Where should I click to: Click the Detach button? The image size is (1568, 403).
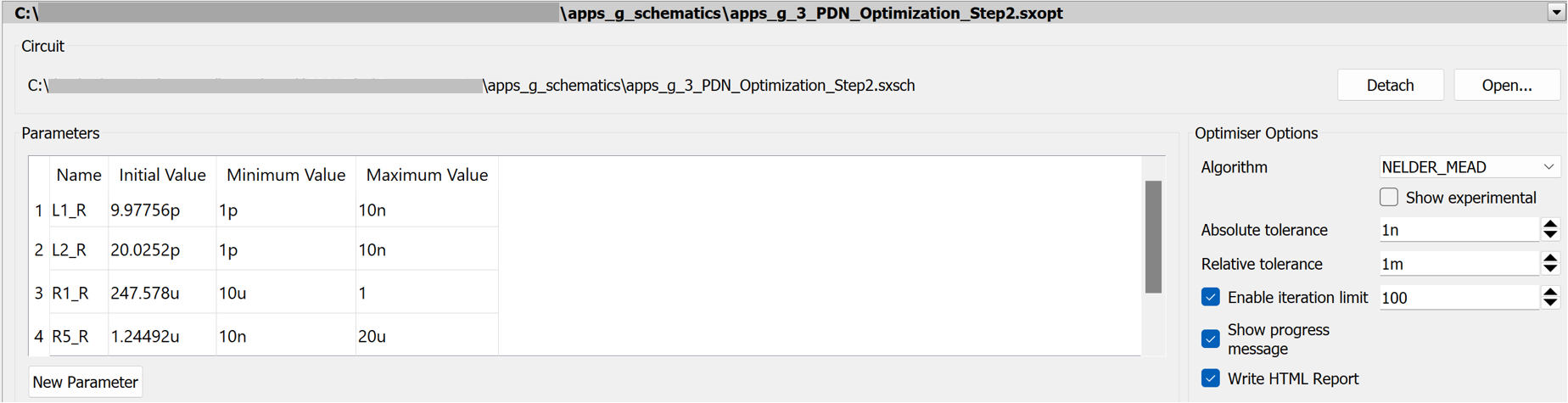tap(1390, 86)
